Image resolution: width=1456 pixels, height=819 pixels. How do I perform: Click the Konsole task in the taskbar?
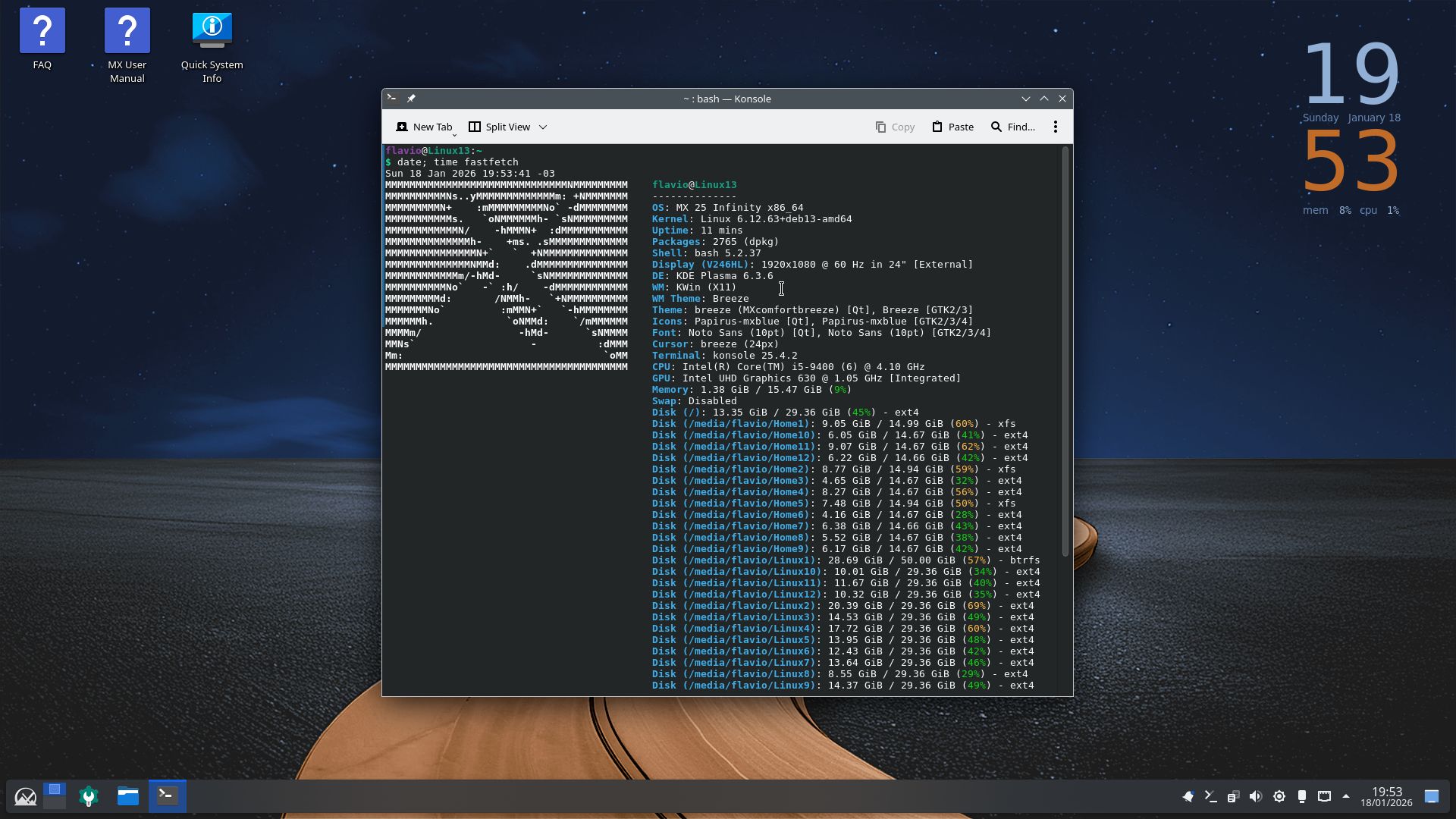(167, 796)
